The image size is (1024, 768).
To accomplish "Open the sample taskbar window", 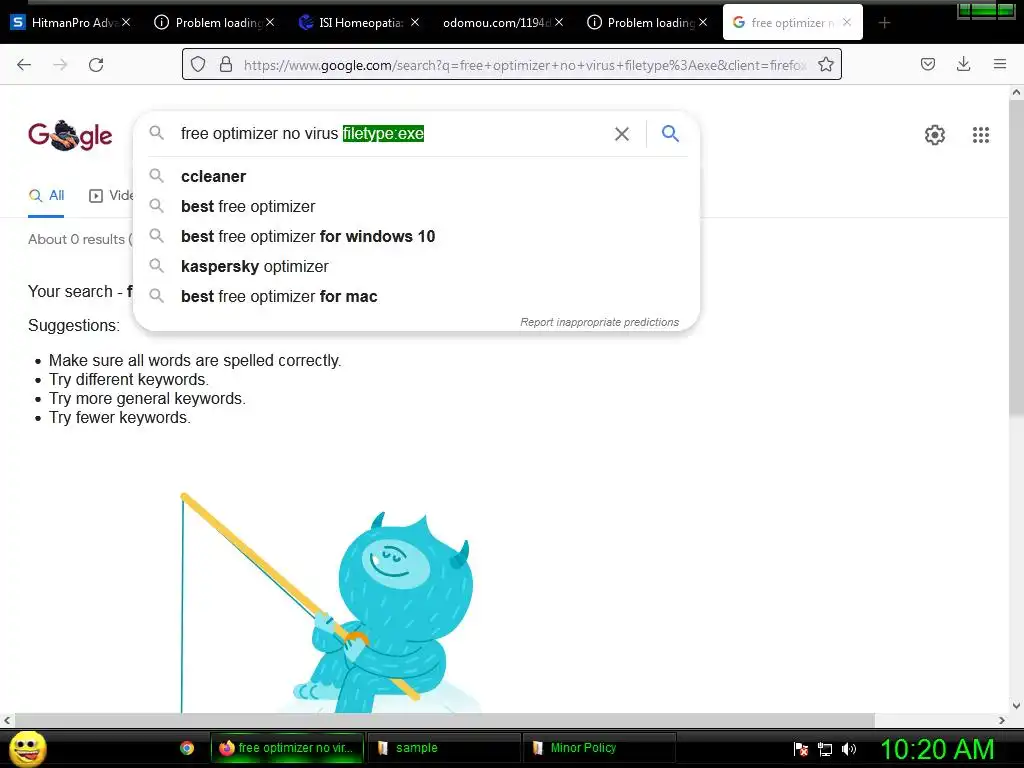I will (443, 748).
